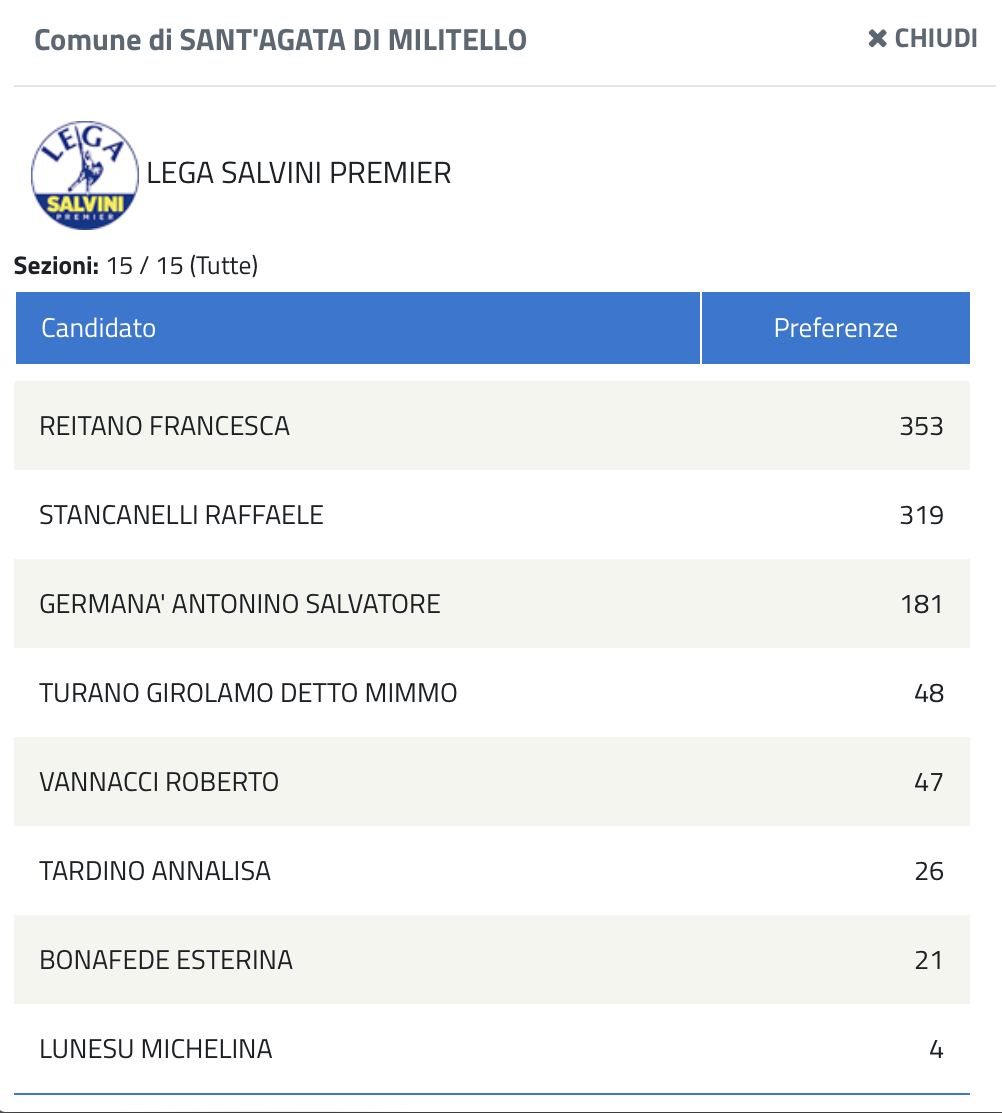Select LUNESU MICHELINA in the list
Screen dimensions: 1002x1113
156,1049
